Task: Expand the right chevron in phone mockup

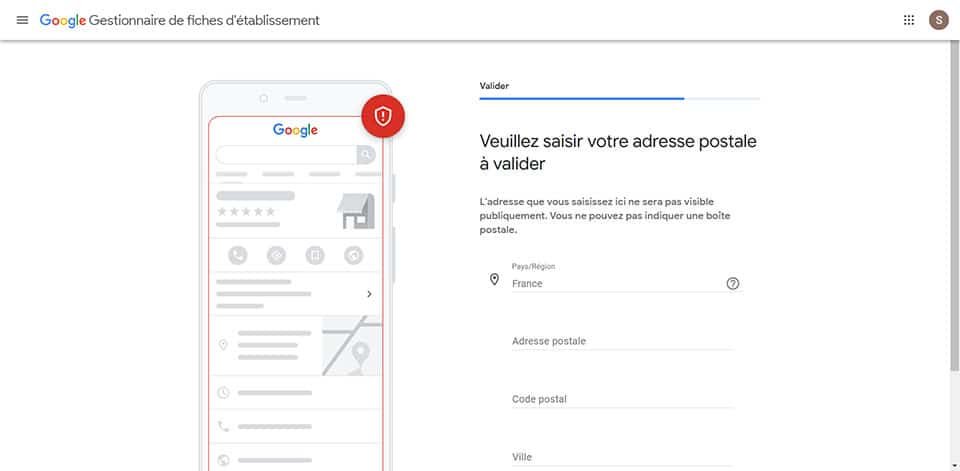Action: point(369,294)
